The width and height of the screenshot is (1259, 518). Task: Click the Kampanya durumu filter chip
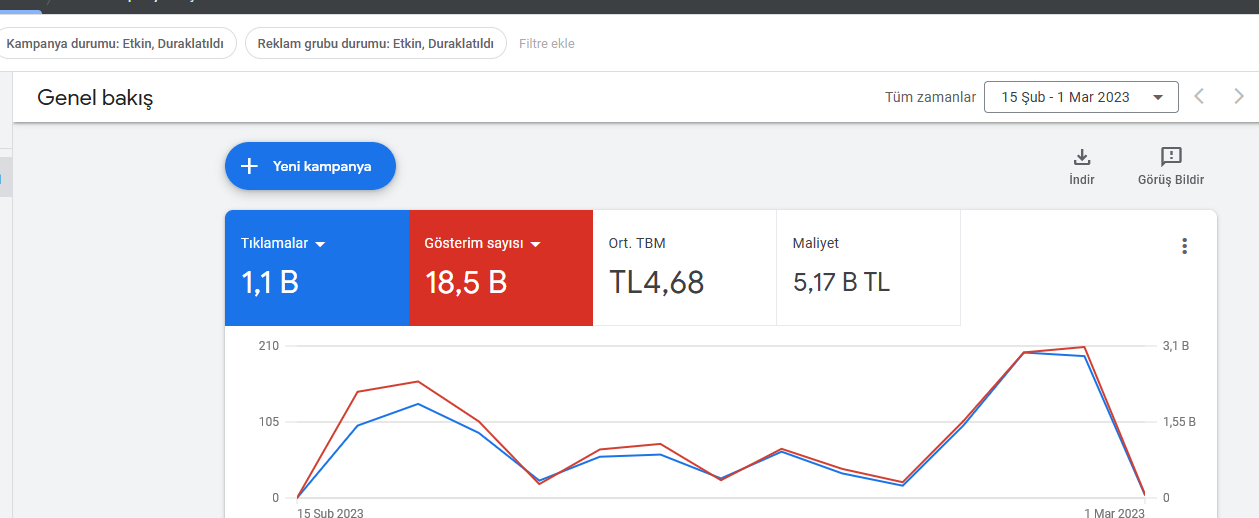115,44
